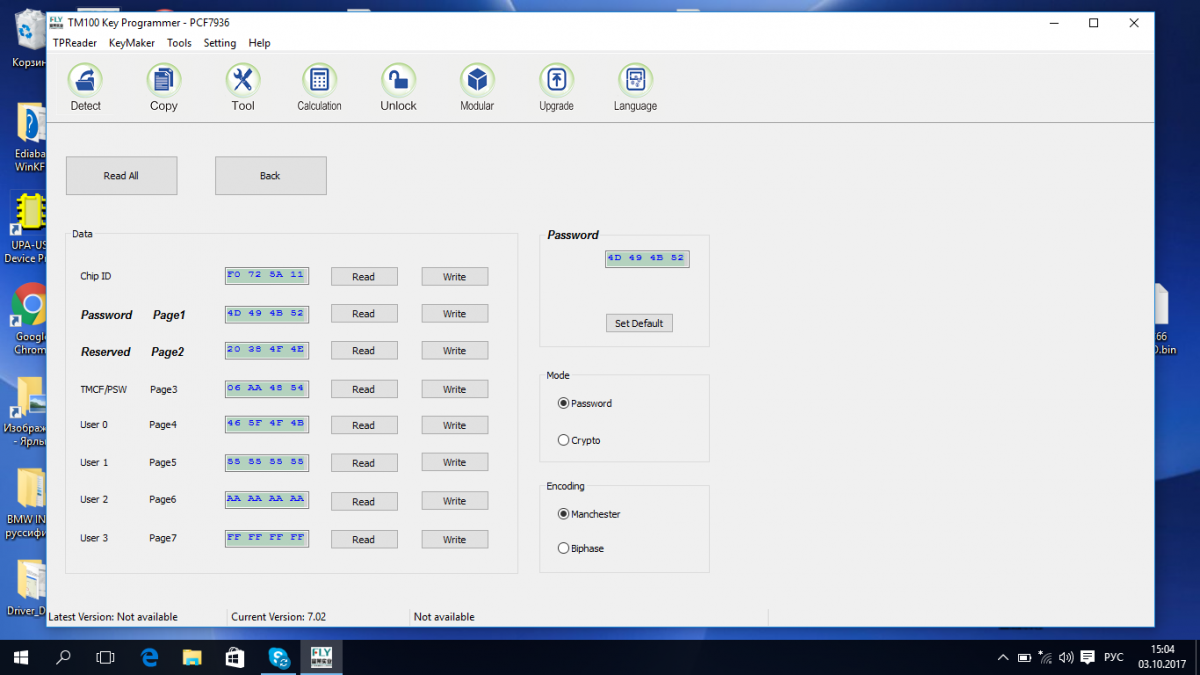Click the Detect toolbar icon
1200x675 pixels.
(x=85, y=80)
